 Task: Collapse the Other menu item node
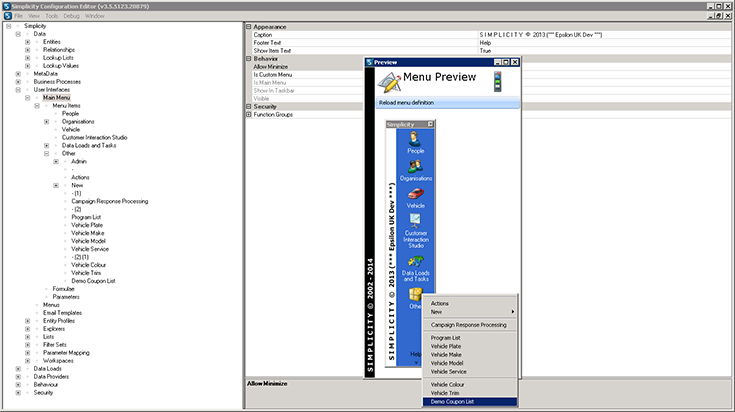click(46, 153)
